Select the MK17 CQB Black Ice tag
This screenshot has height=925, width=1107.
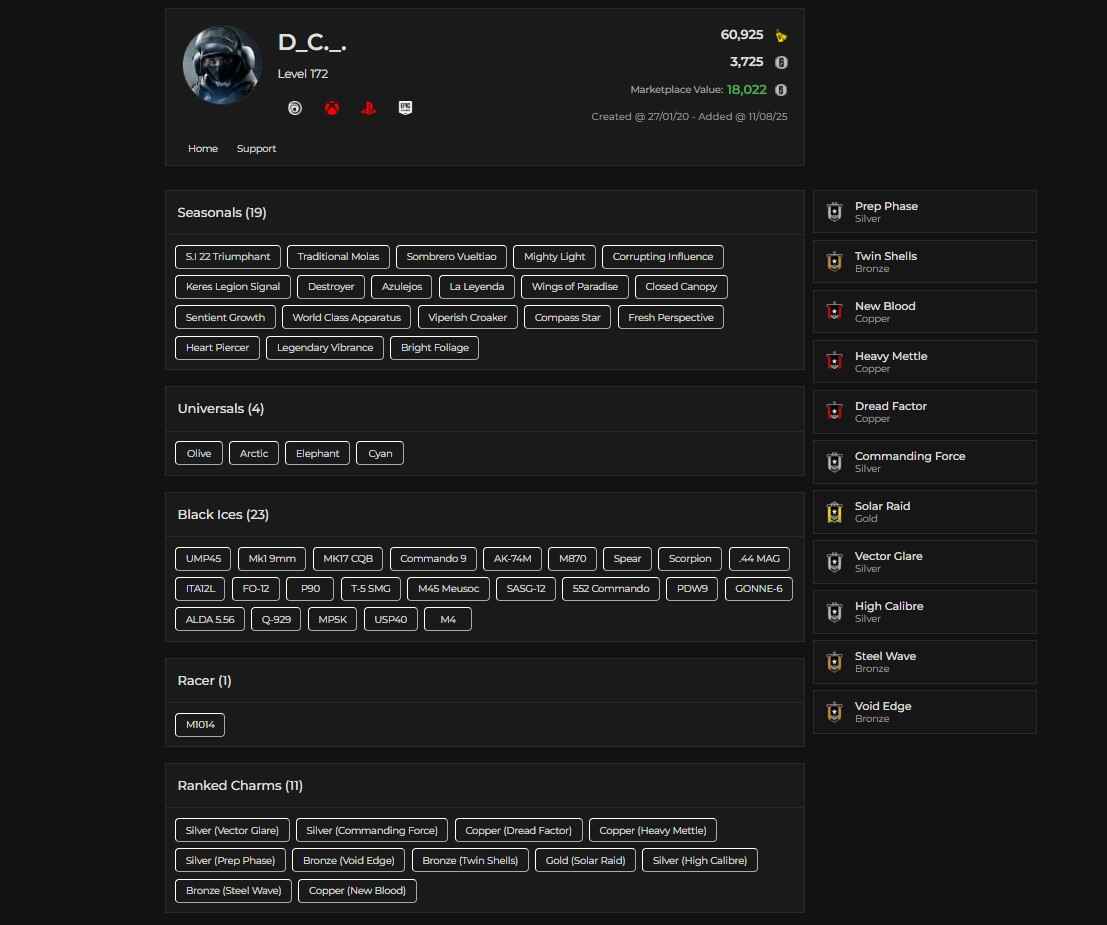pyautogui.click(x=347, y=559)
